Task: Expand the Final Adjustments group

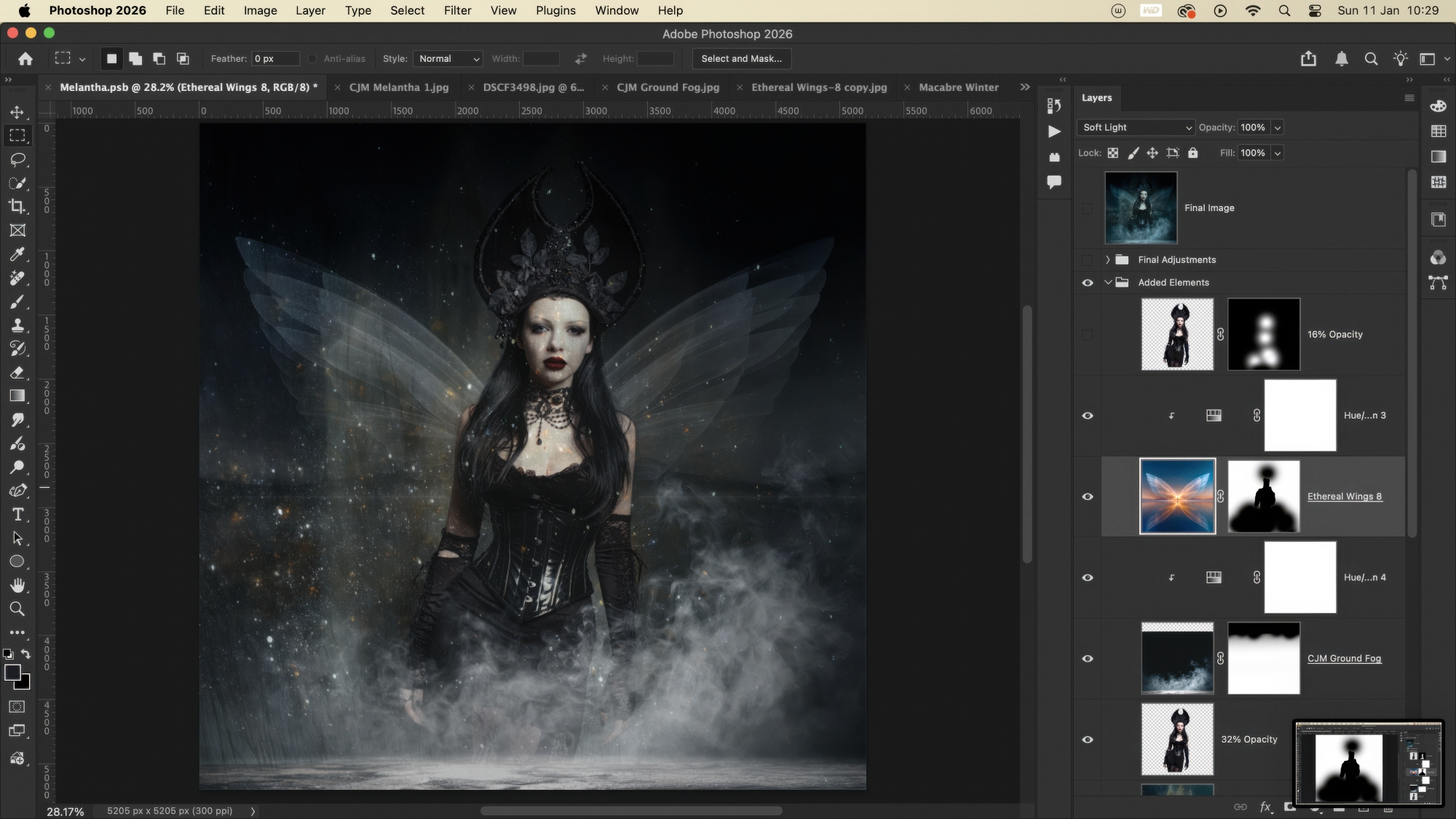Action: [x=1107, y=260]
